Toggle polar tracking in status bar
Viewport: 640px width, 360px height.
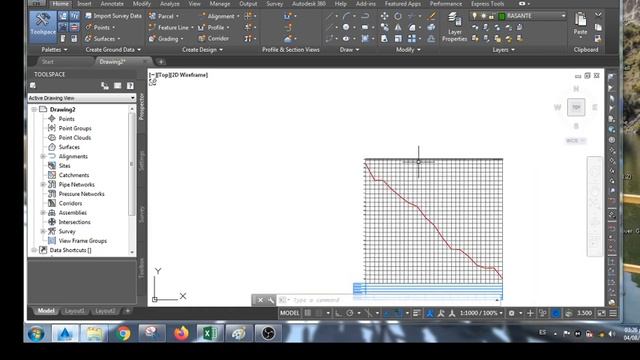350,313
